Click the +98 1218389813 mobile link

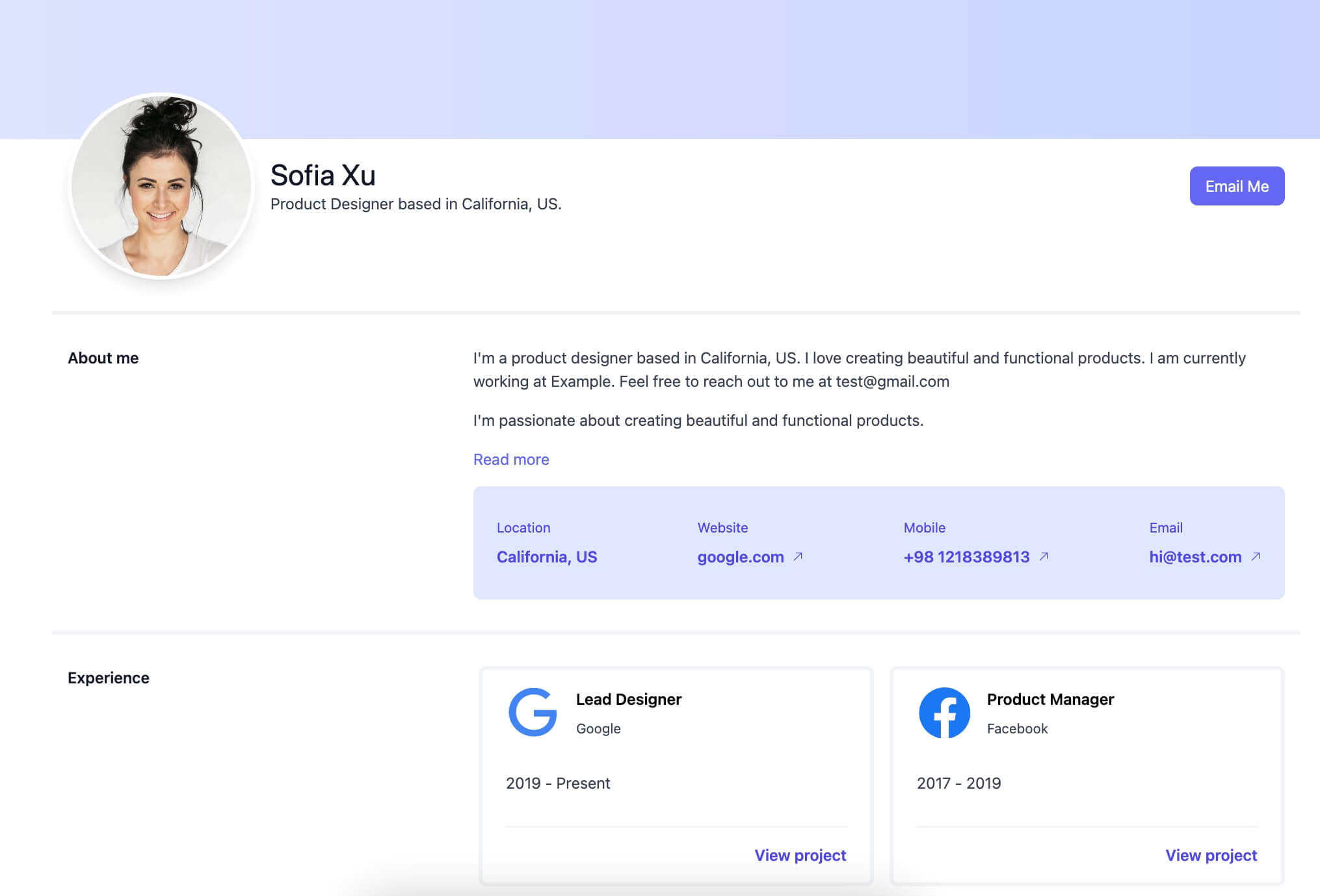click(x=966, y=557)
